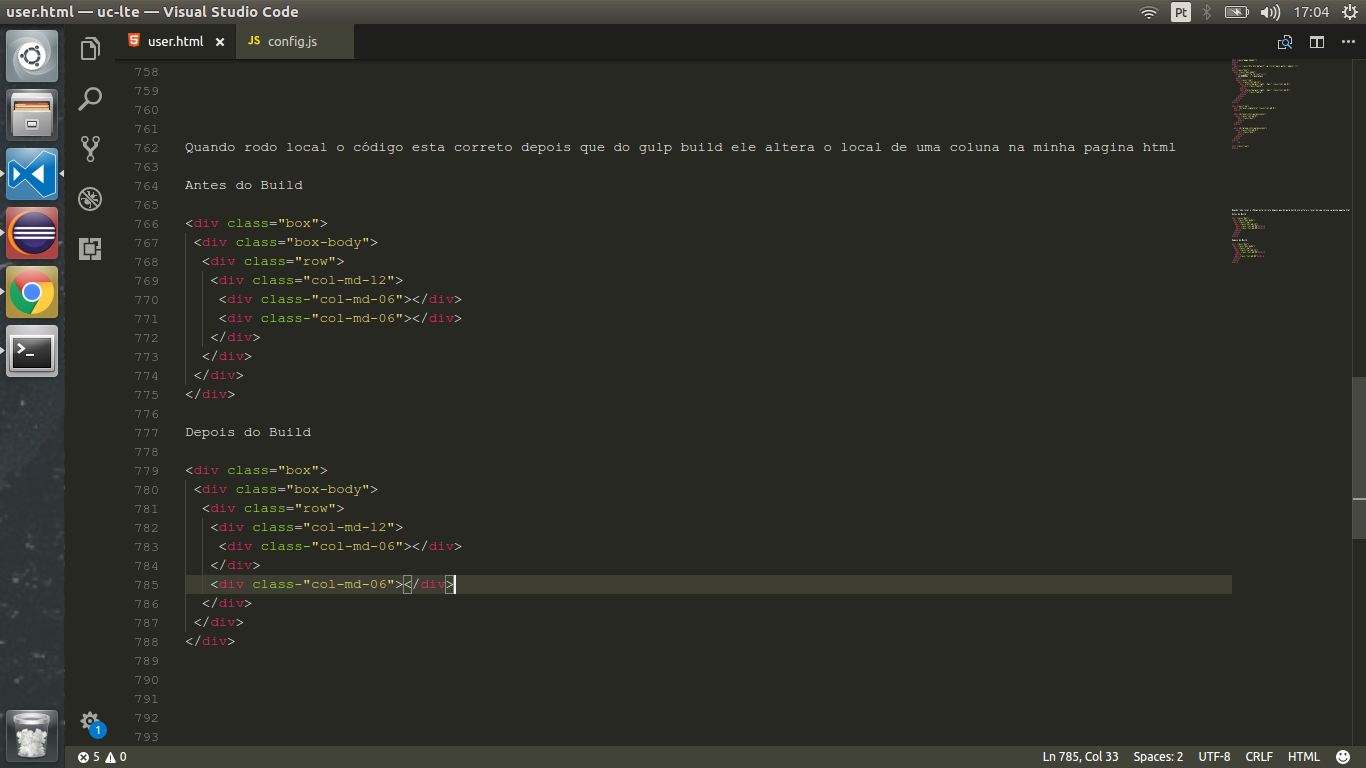Open the Explorer view in activity bar
Viewport: 1366px width, 768px height.
pos(90,49)
